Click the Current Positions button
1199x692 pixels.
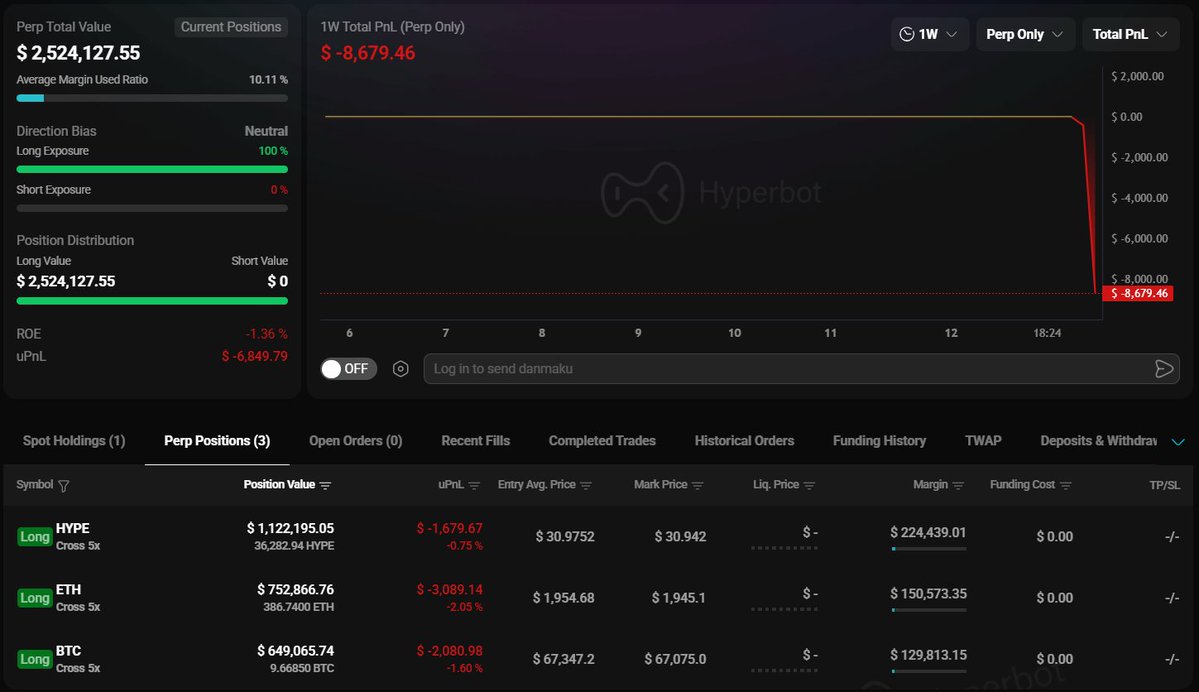(231, 27)
